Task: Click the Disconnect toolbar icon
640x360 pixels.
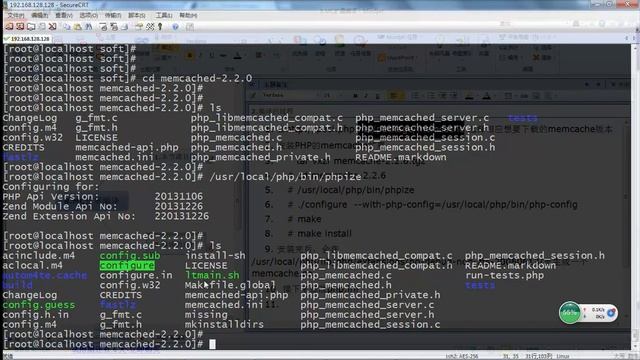Action: 52,27
